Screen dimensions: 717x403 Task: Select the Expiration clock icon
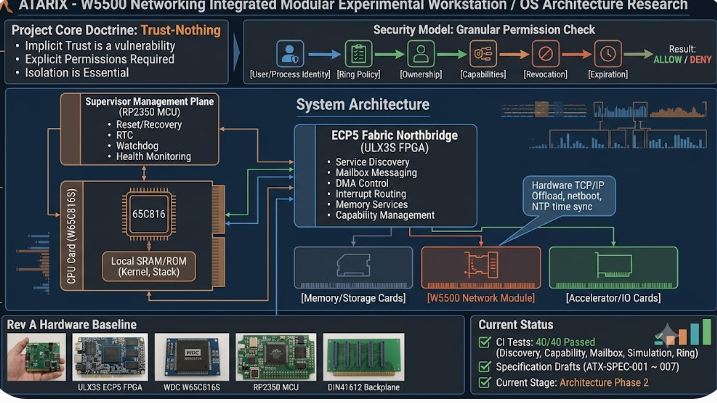pos(608,54)
